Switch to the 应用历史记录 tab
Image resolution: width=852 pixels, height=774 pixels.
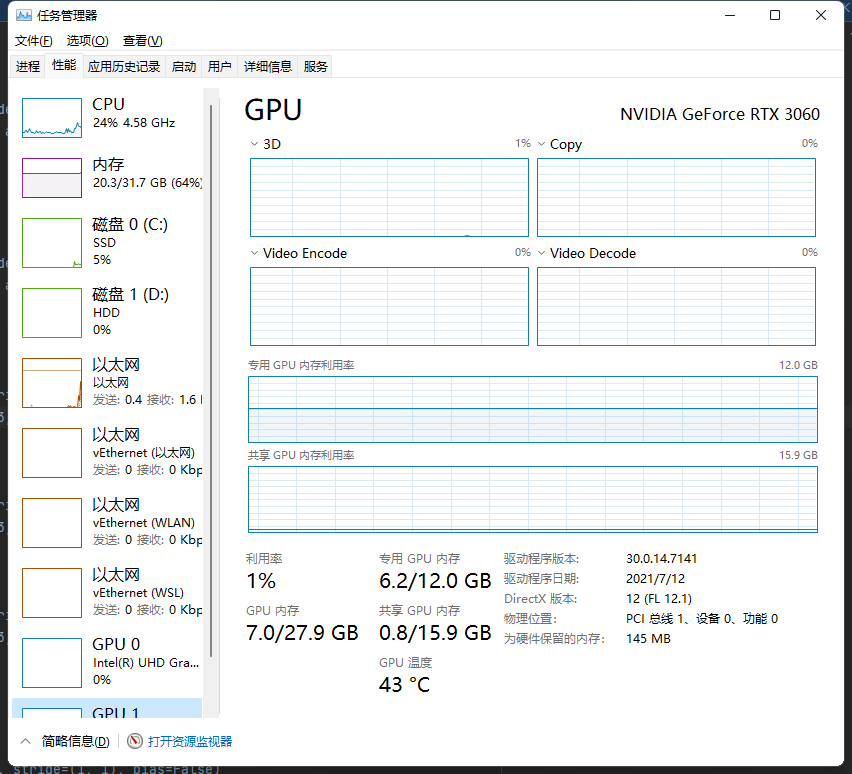tap(124, 67)
